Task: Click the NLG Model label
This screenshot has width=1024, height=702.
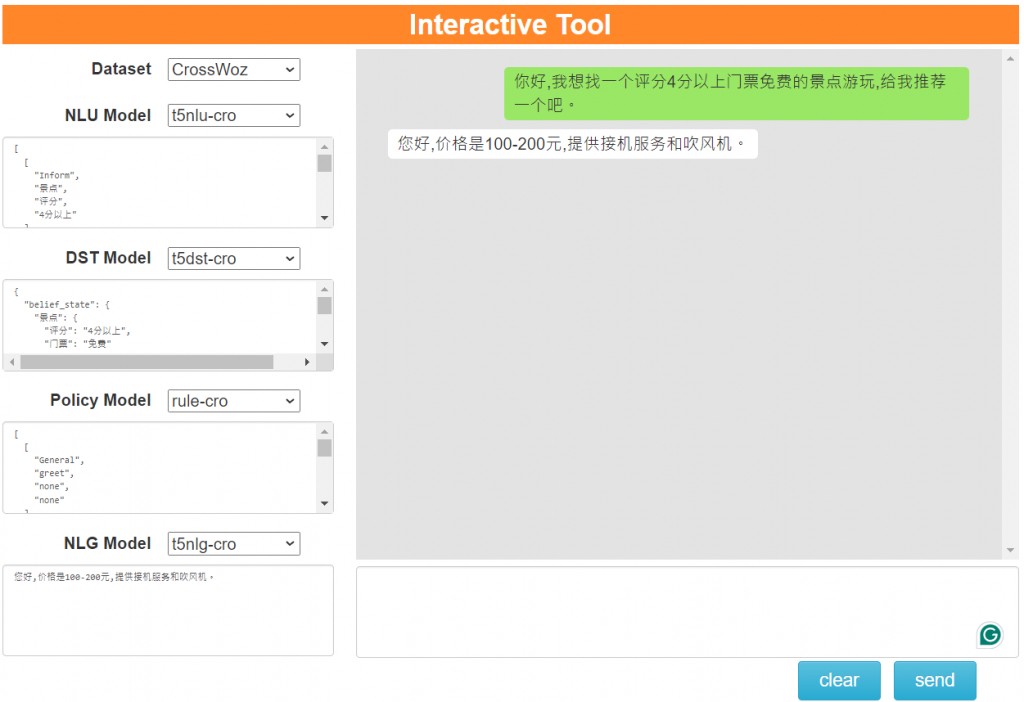Action: [x=107, y=543]
